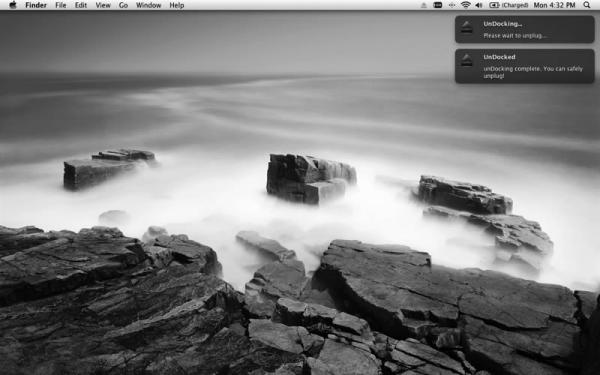Open the volume control in menu bar
Image resolution: width=600 pixels, height=375 pixels.
coord(479,5)
